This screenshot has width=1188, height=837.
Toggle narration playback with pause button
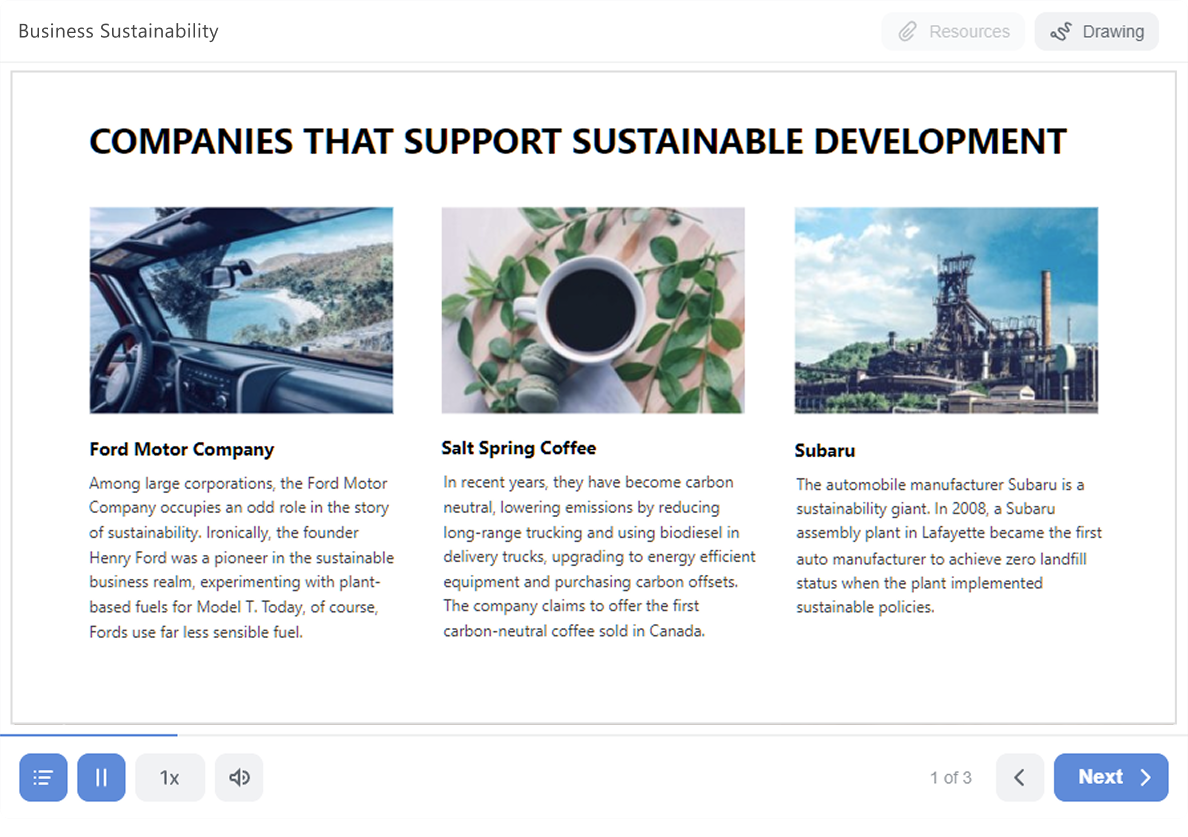[x=101, y=777]
